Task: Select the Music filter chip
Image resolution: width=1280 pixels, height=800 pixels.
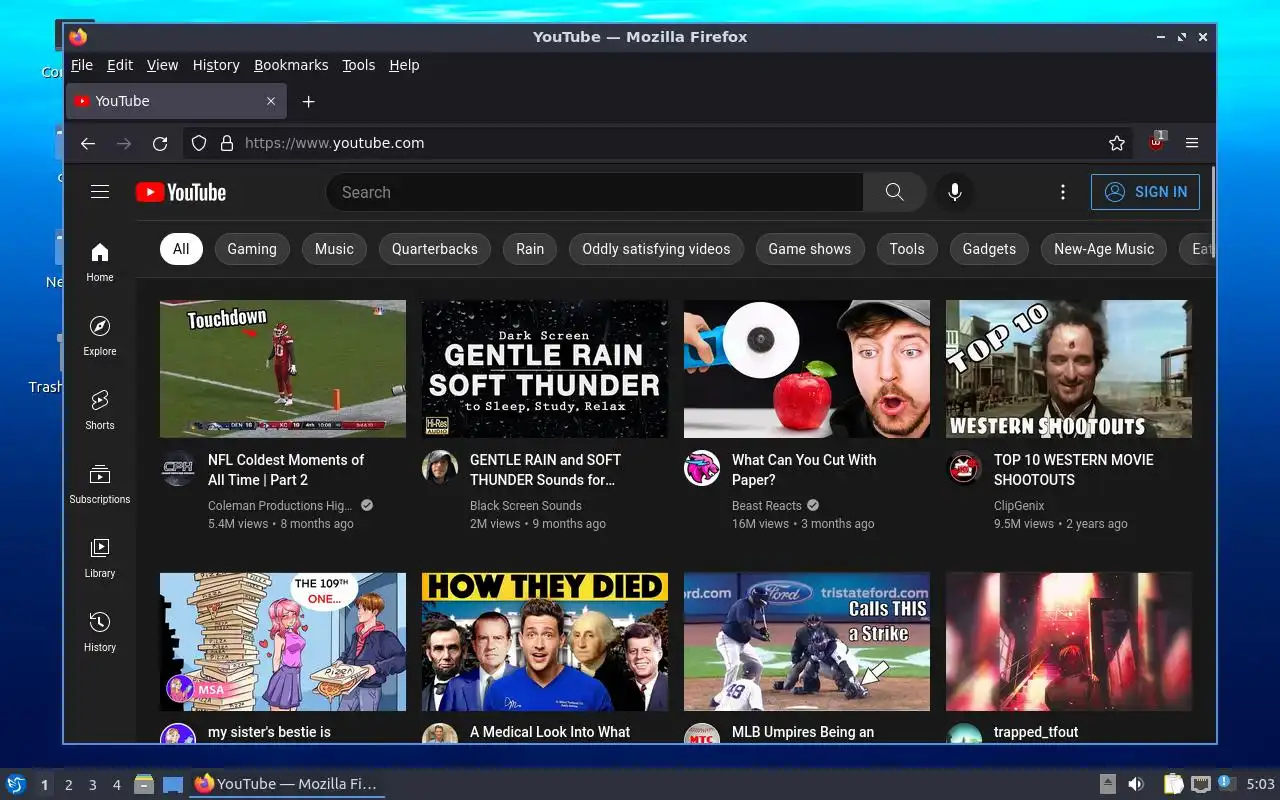Action: click(x=334, y=249)
